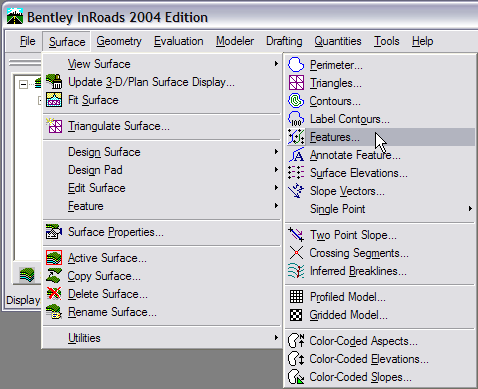Screen dimensions: 478x389
Task: Close the open Surface menu
Action: [x=67, y=42]
